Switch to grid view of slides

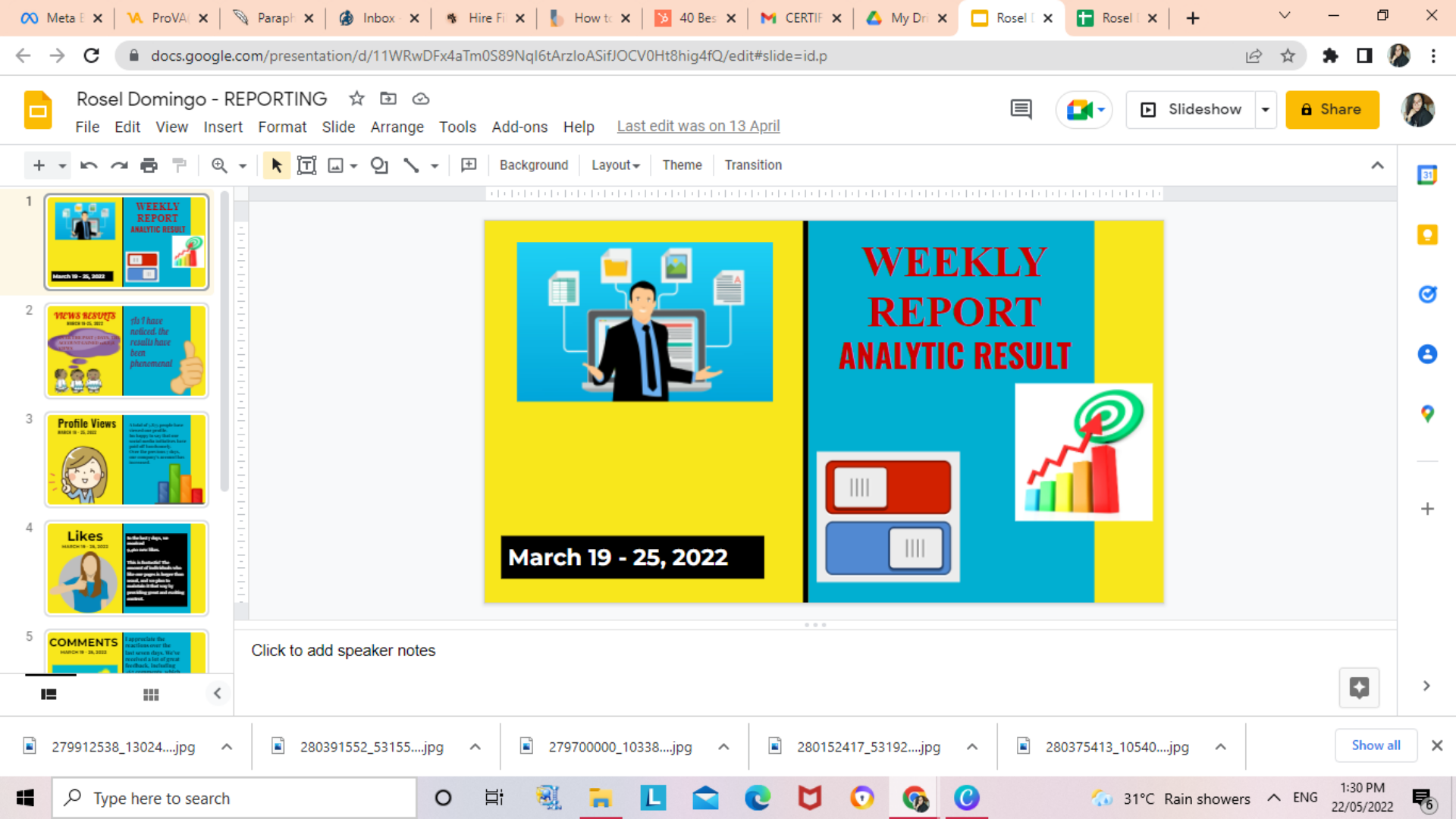[x=151, y=694]
